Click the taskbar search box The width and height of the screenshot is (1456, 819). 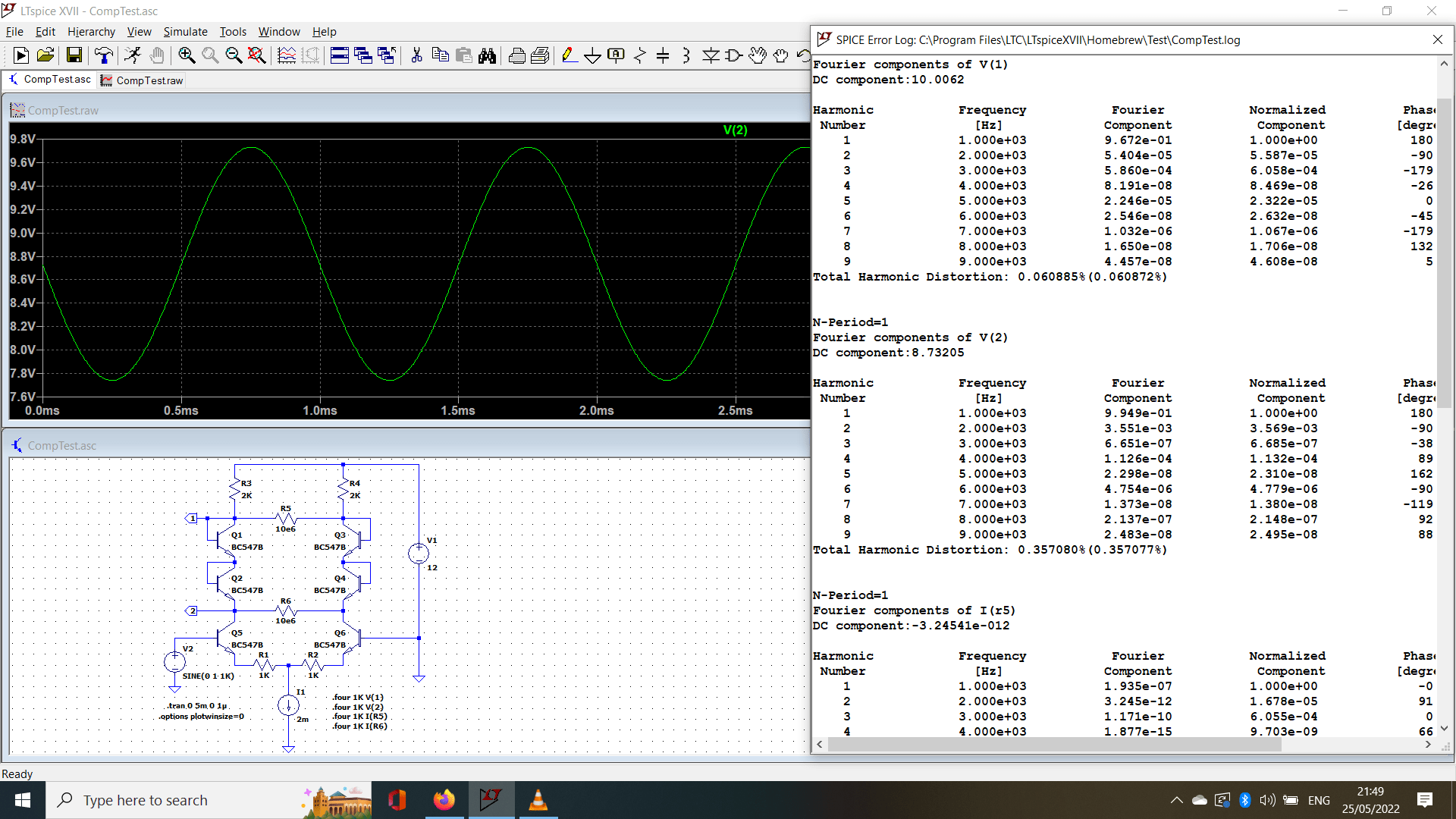click(x=209, y=800)
